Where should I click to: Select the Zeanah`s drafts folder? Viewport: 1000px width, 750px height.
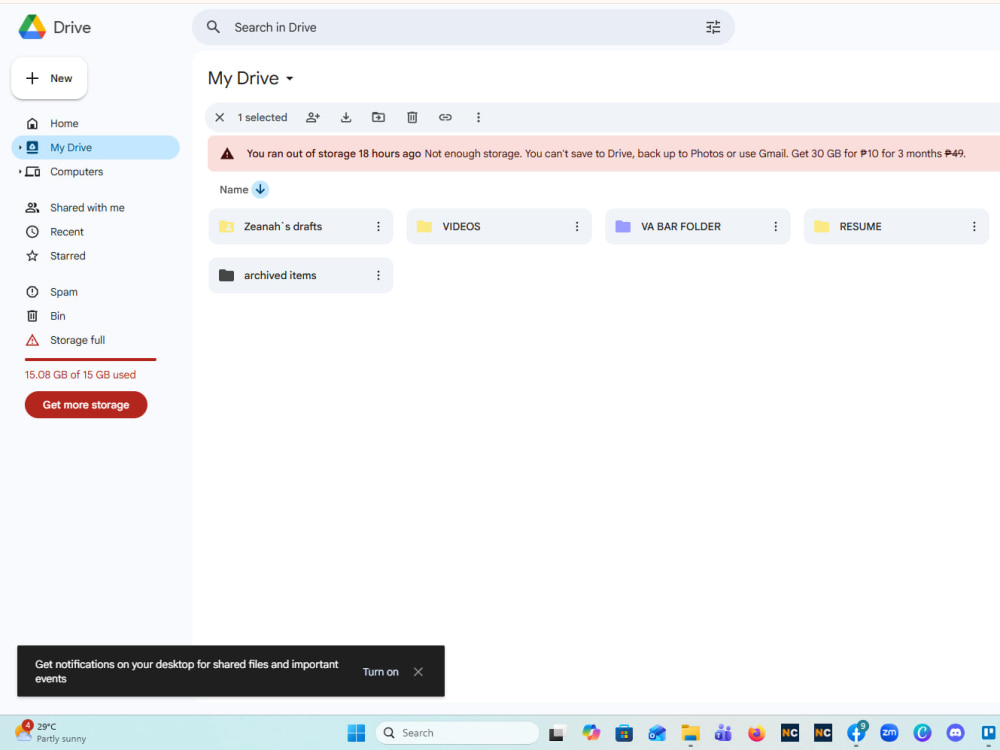(300, 226)
